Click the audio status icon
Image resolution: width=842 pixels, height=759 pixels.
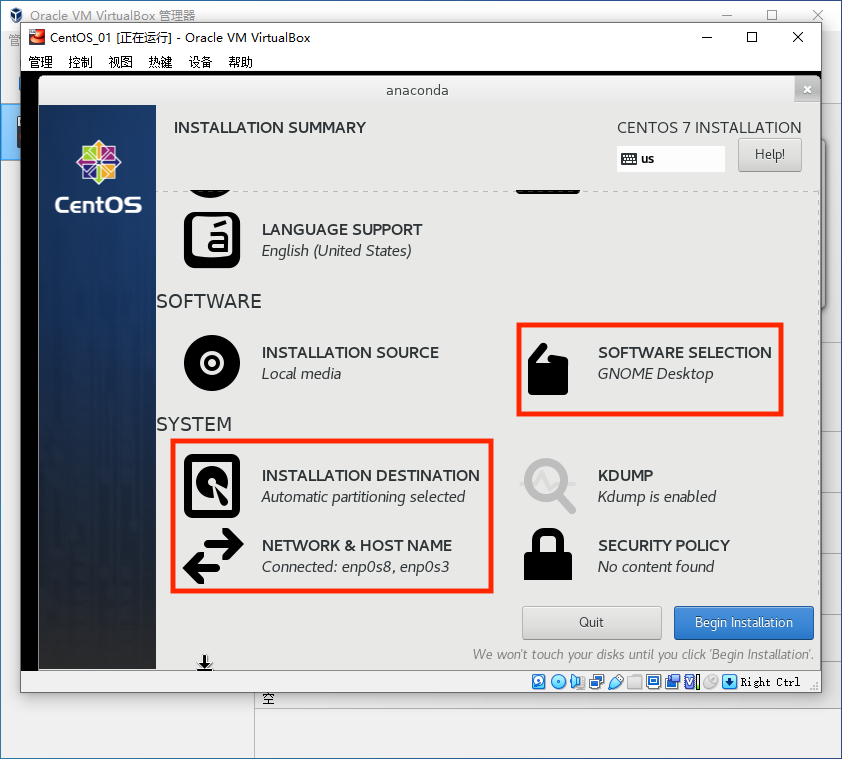click(577, 682)
